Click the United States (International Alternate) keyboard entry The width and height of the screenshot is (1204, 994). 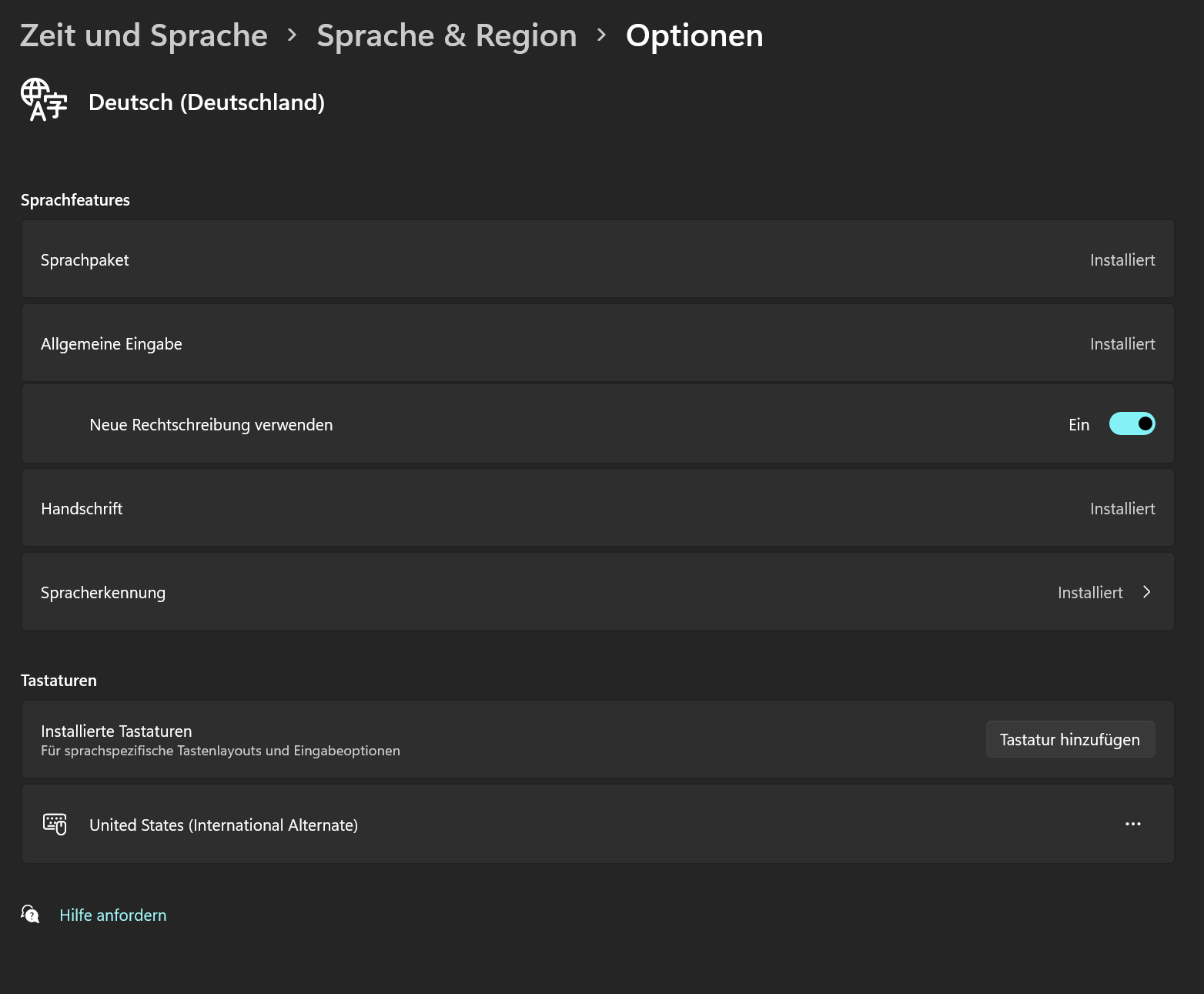[x=224, y=825]
